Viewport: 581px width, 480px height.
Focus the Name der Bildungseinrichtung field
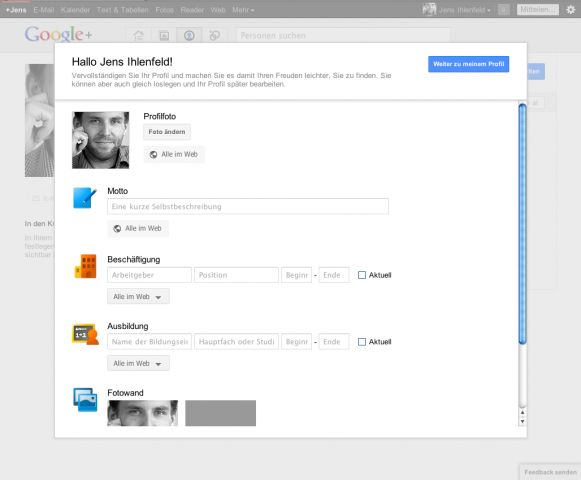149,342
